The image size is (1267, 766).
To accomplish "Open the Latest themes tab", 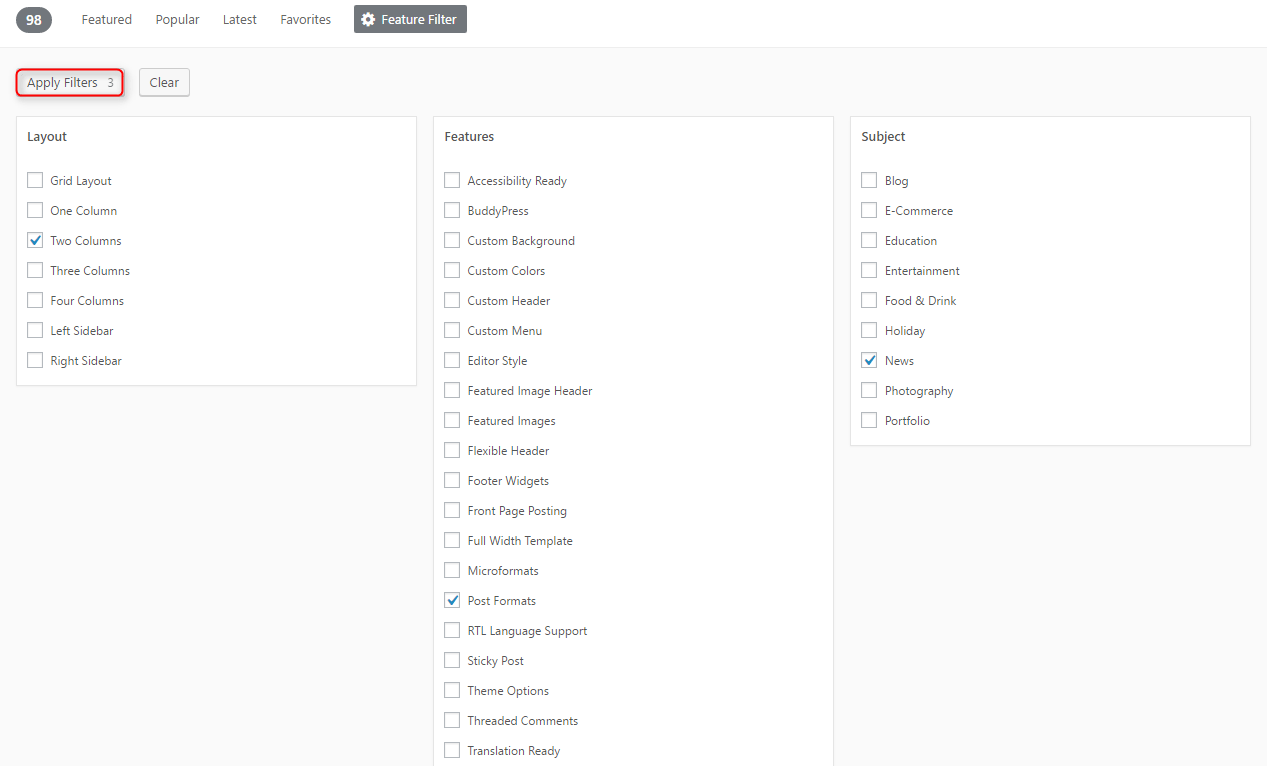I will click(240, 19).
